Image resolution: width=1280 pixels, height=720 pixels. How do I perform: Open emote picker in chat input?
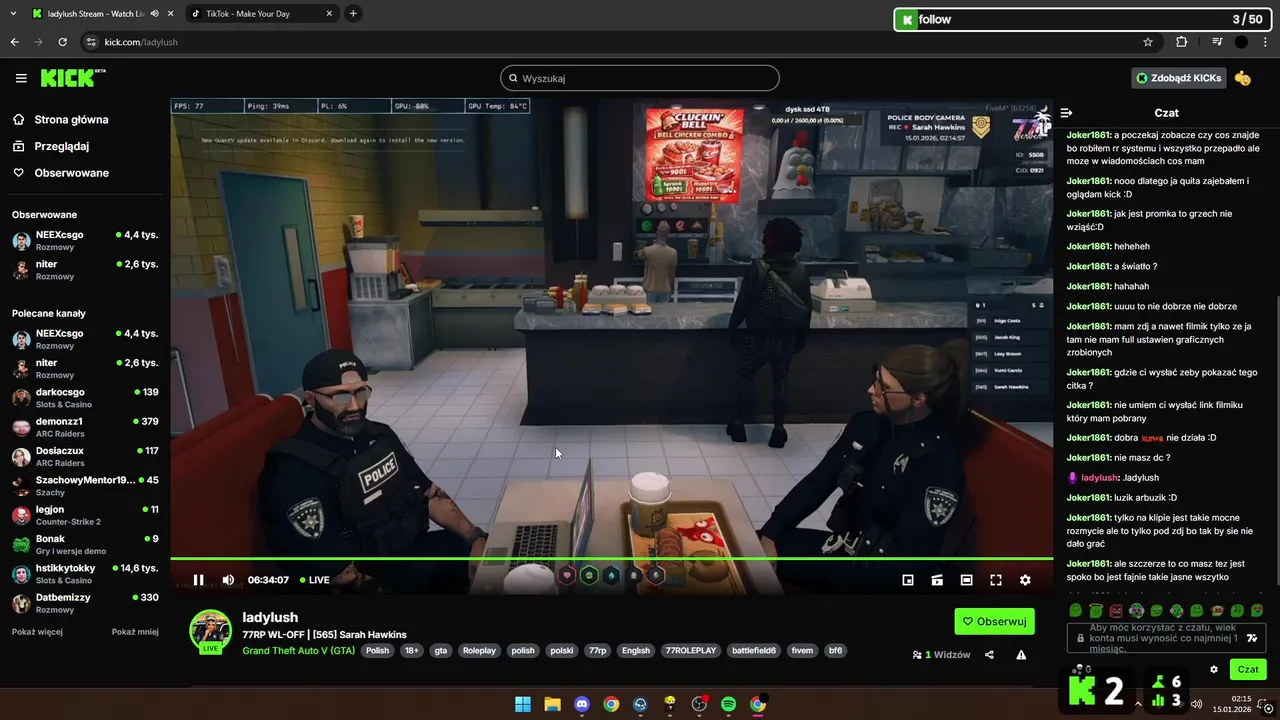[x=1251, y=638]
